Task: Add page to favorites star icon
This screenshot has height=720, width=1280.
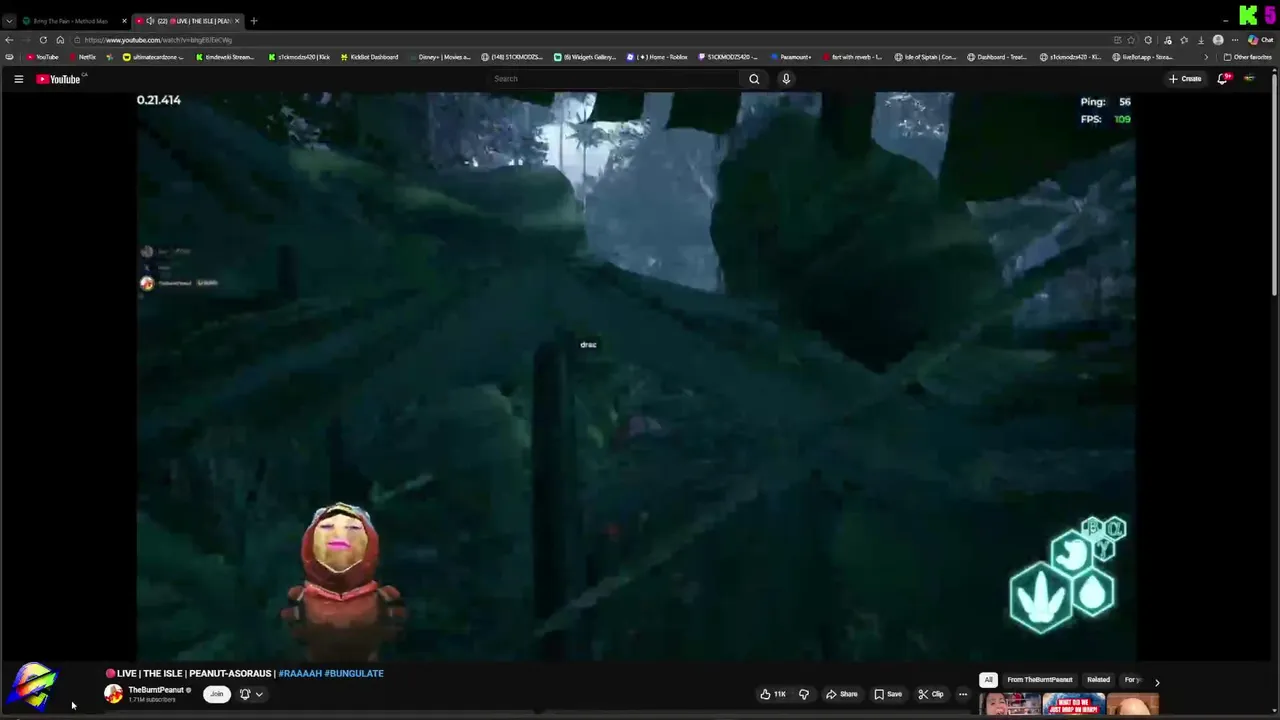Action: tap(1133, 40)
